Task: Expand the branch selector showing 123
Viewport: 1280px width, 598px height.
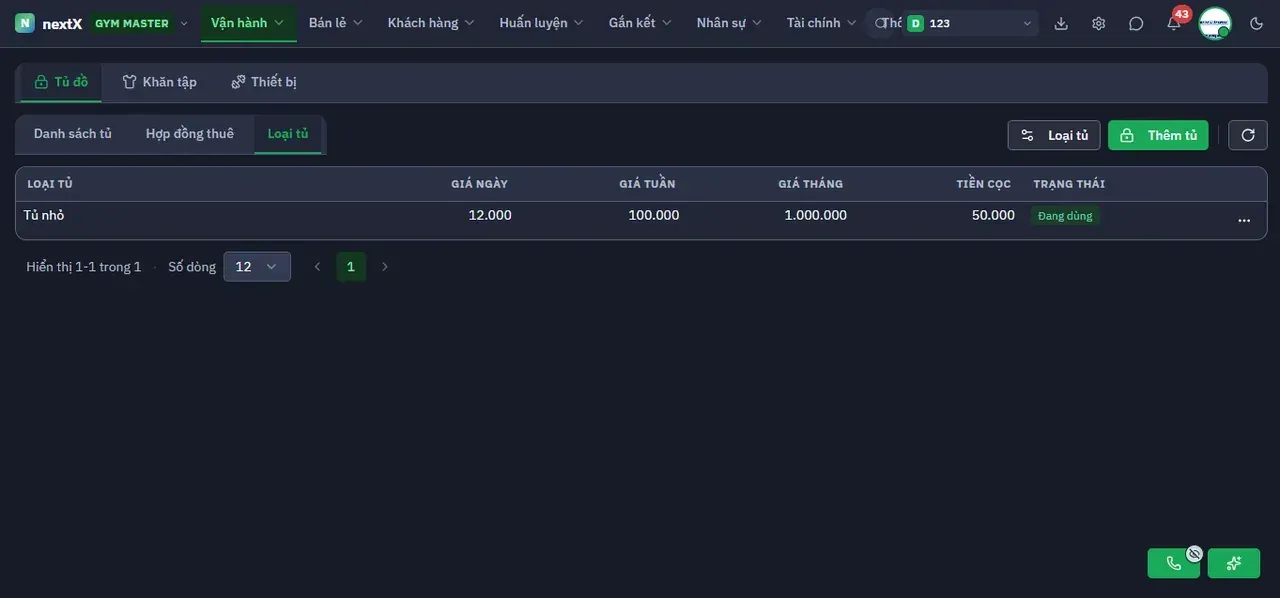Action: point(969,23)
